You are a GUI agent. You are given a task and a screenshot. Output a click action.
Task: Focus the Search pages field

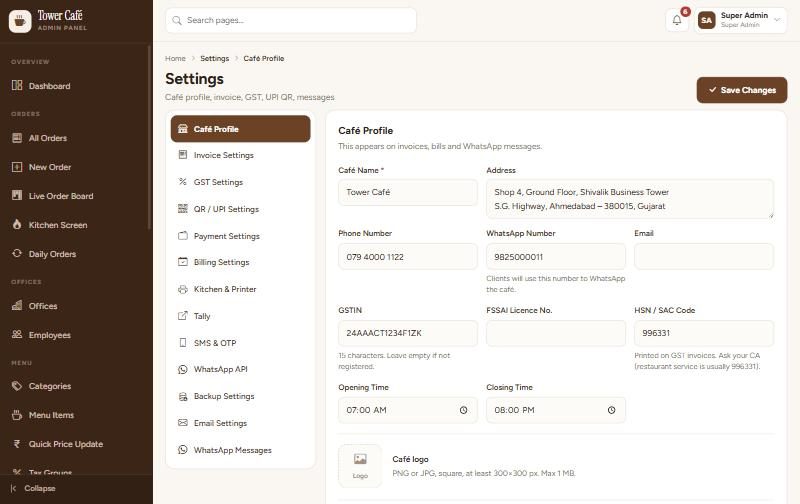(291, 20)
